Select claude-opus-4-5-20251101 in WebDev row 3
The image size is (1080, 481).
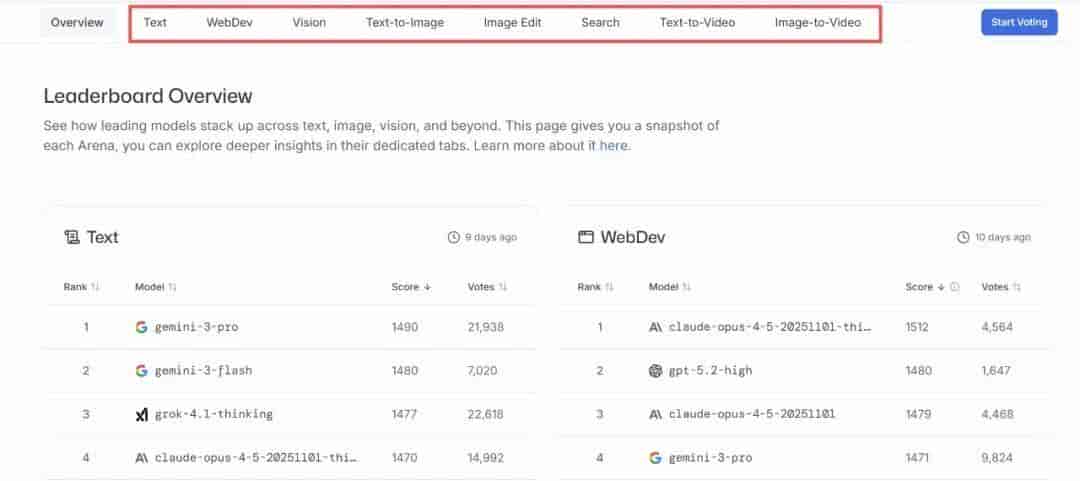click(751, 414)
